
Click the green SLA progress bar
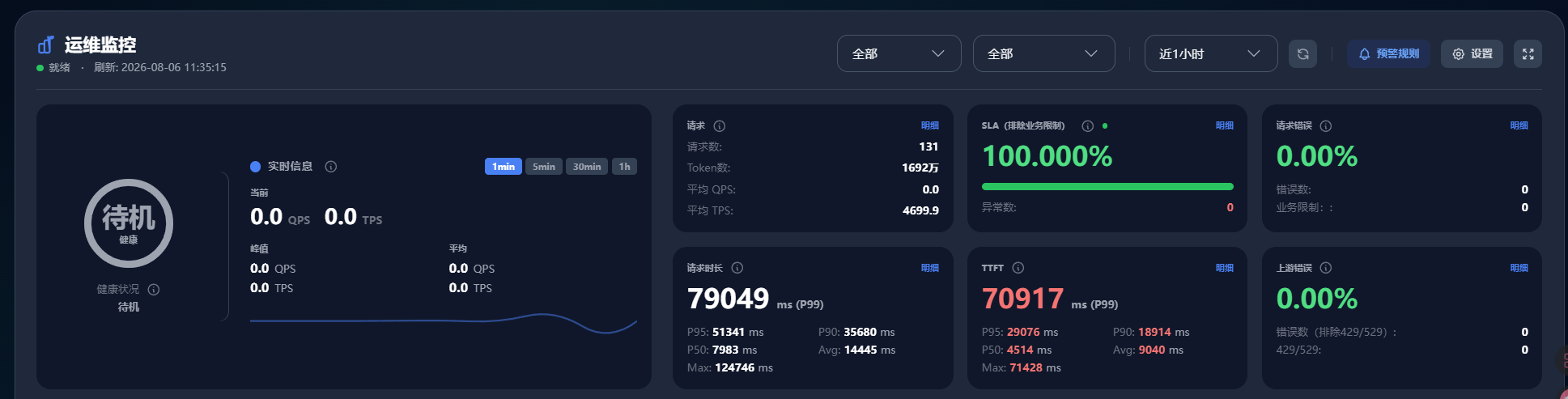pos(1107,187)
